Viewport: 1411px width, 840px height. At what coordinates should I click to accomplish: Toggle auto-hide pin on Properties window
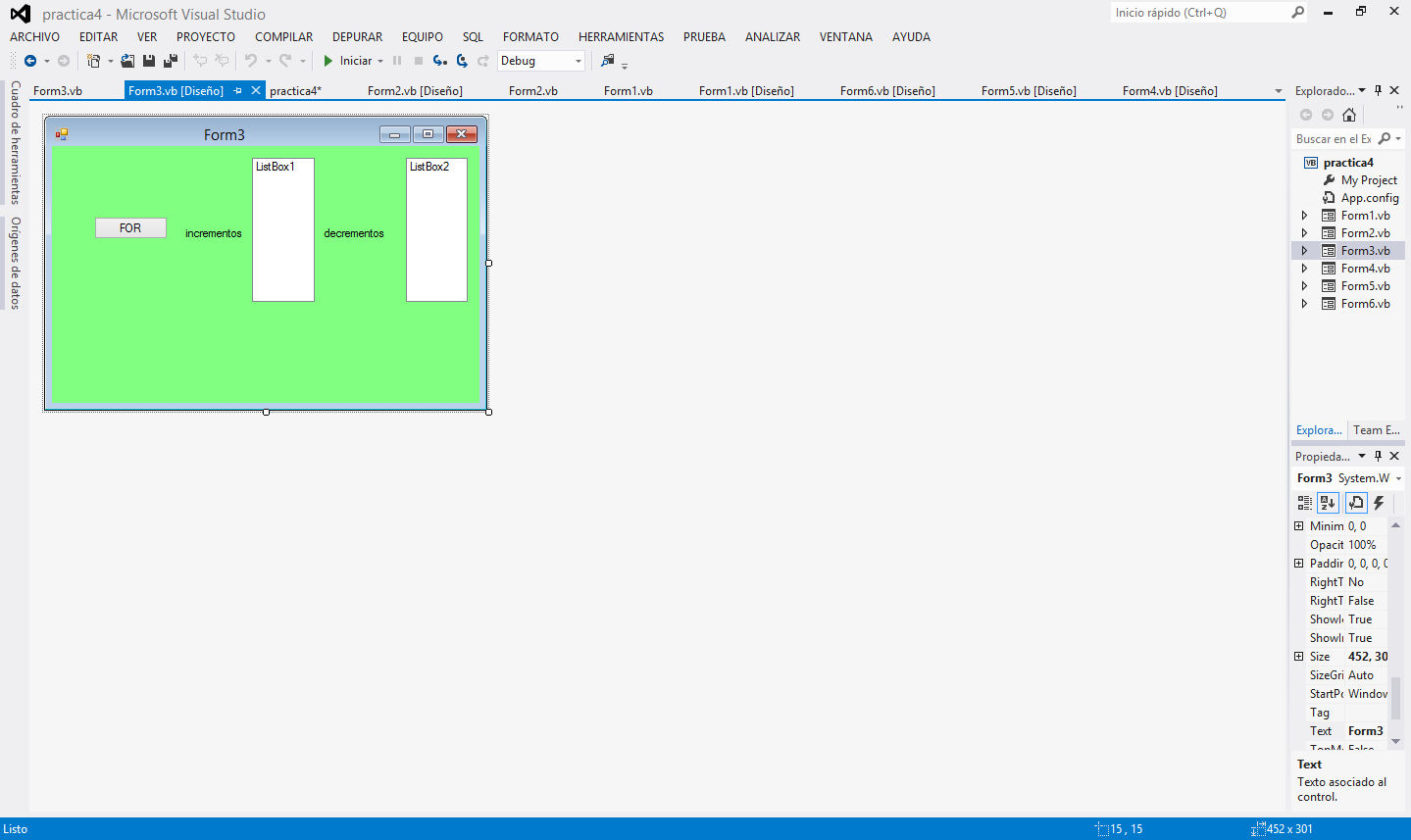(x=1378, y=455)
